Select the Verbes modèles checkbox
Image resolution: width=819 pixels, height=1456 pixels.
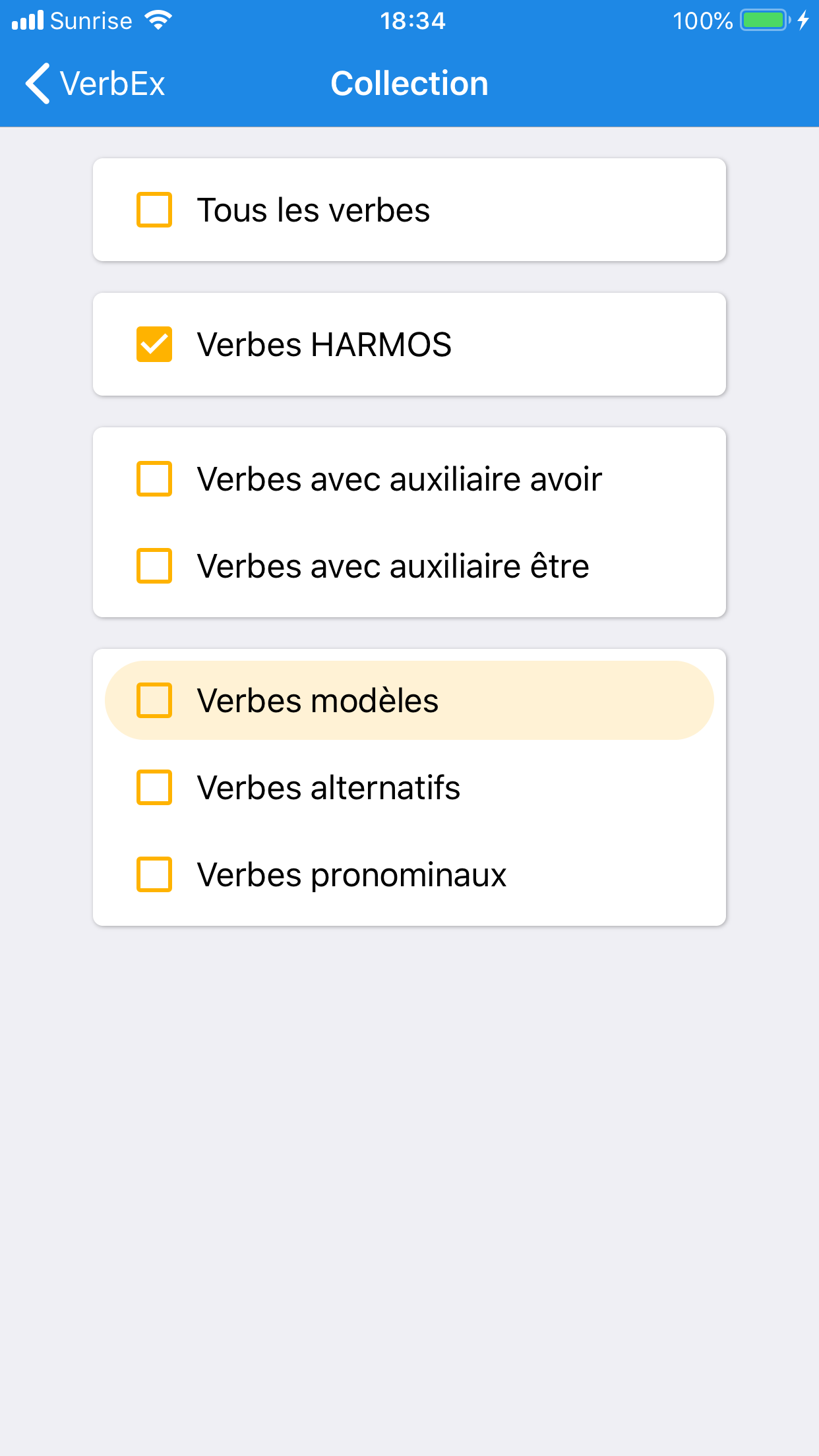[x=154, y=701]
